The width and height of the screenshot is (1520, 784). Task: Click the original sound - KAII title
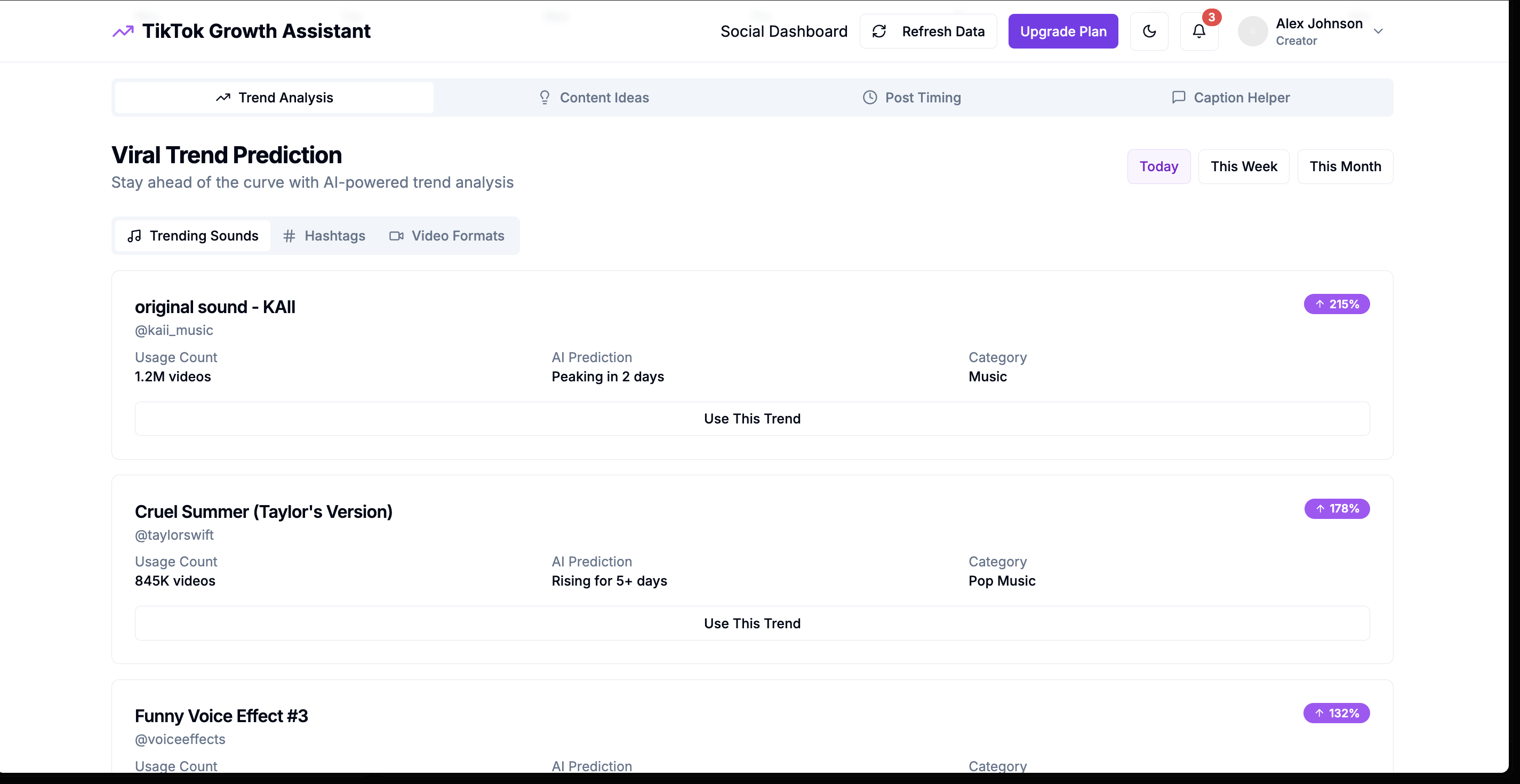coord(215,307)
